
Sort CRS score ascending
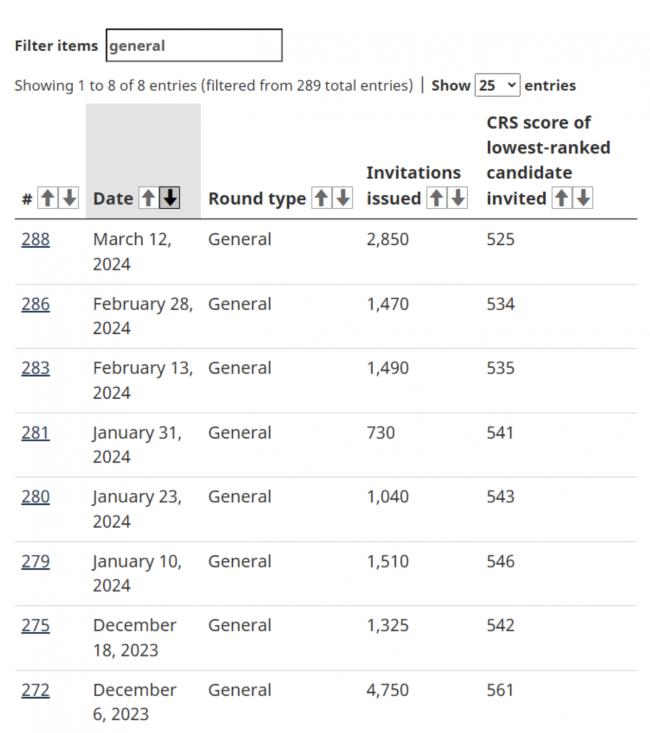tap(562, 198)
